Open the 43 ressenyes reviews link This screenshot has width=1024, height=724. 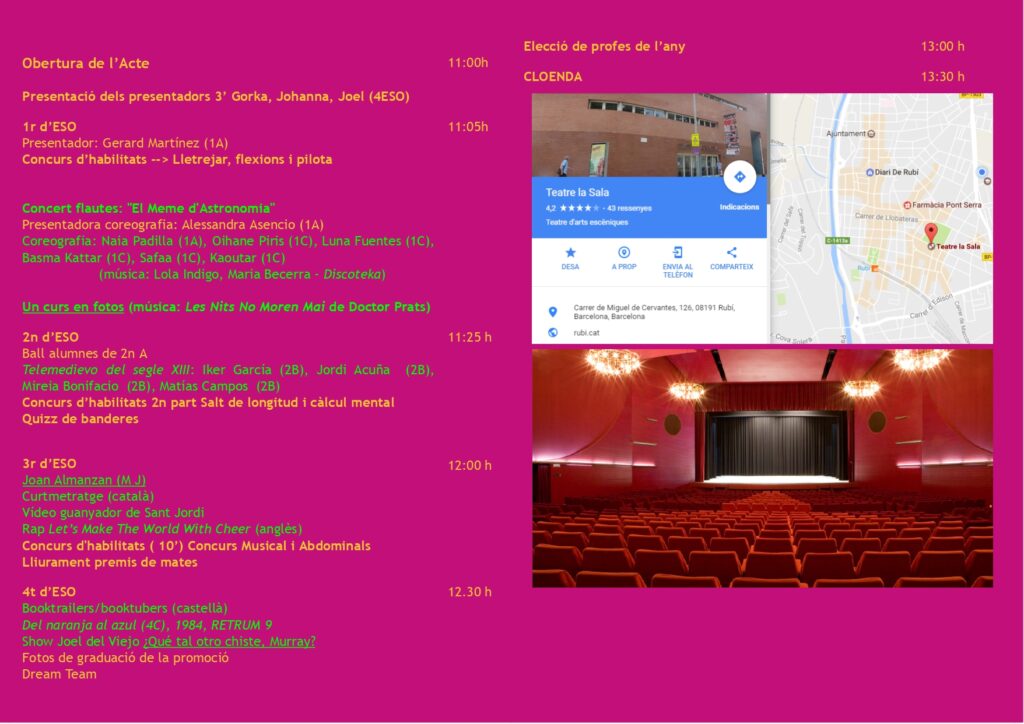pos(630,208)
